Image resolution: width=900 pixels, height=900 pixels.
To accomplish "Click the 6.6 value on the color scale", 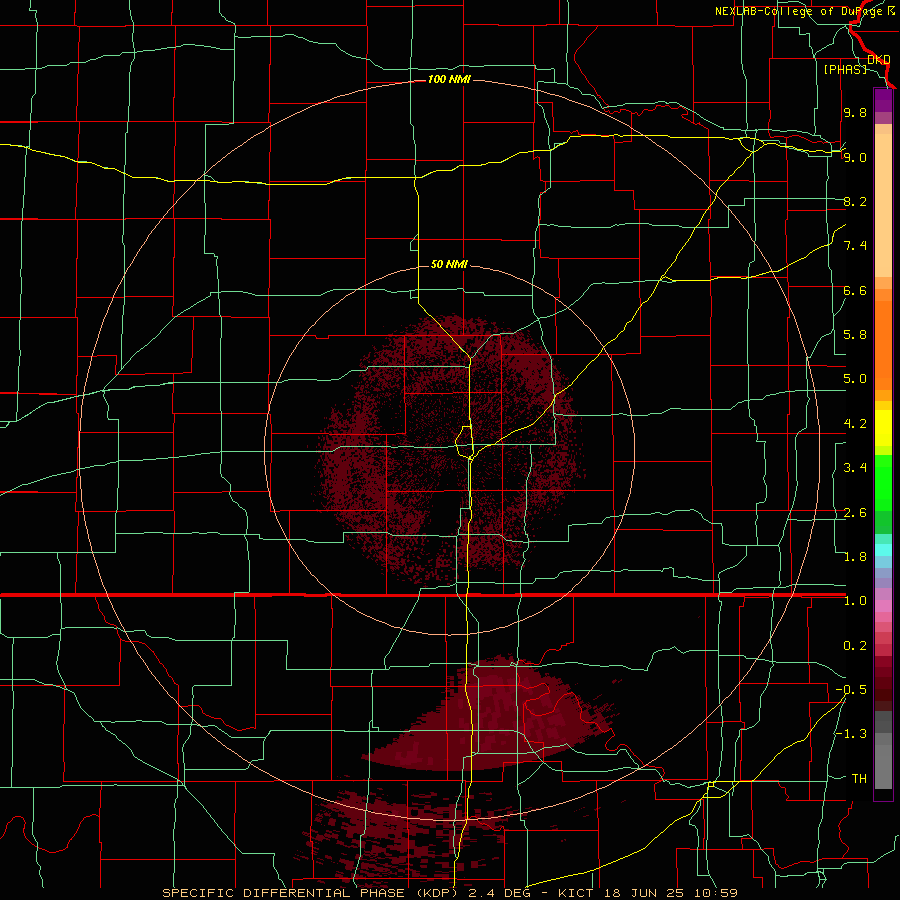I will click(x=855, y=290).
